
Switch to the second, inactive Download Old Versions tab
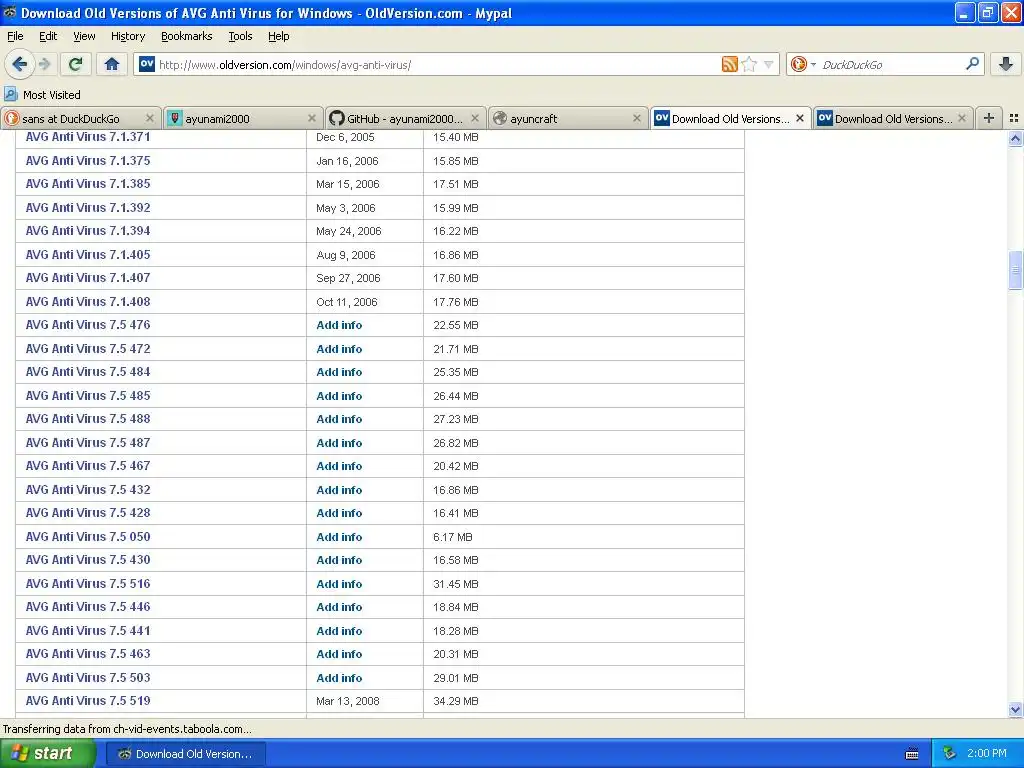click(x=892, y=119)
